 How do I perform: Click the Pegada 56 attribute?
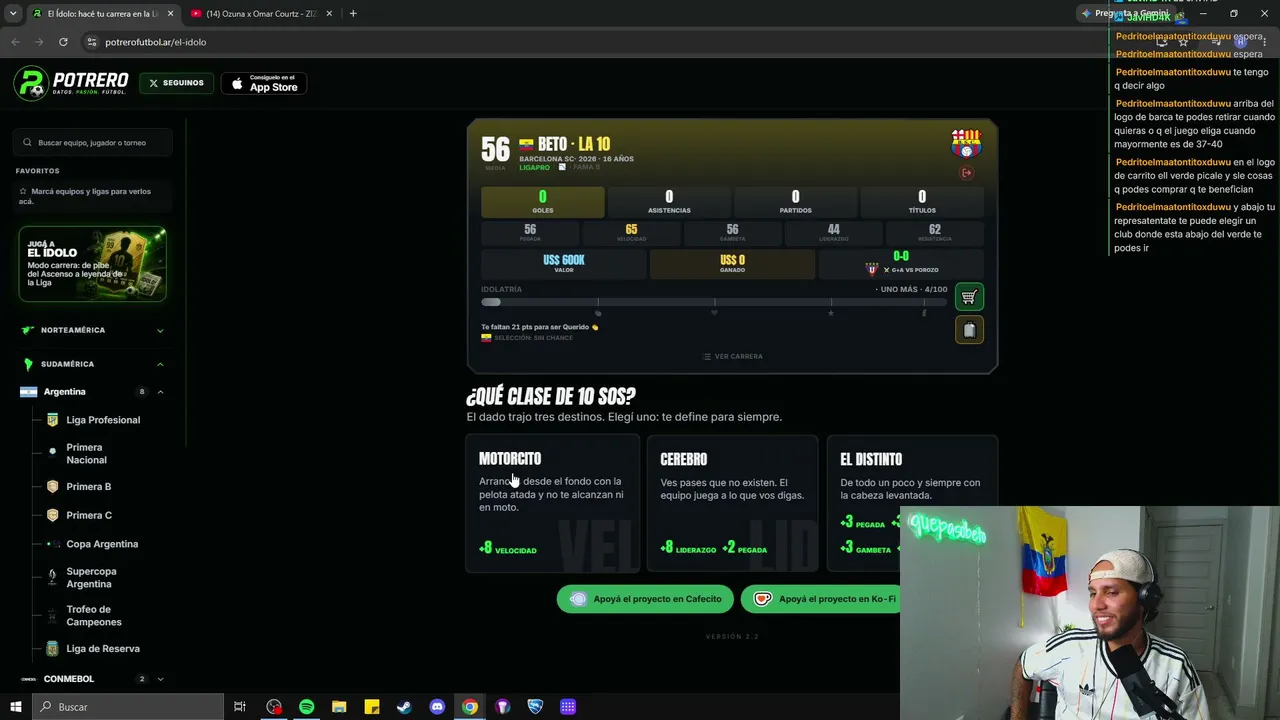[x=530, y=233]
